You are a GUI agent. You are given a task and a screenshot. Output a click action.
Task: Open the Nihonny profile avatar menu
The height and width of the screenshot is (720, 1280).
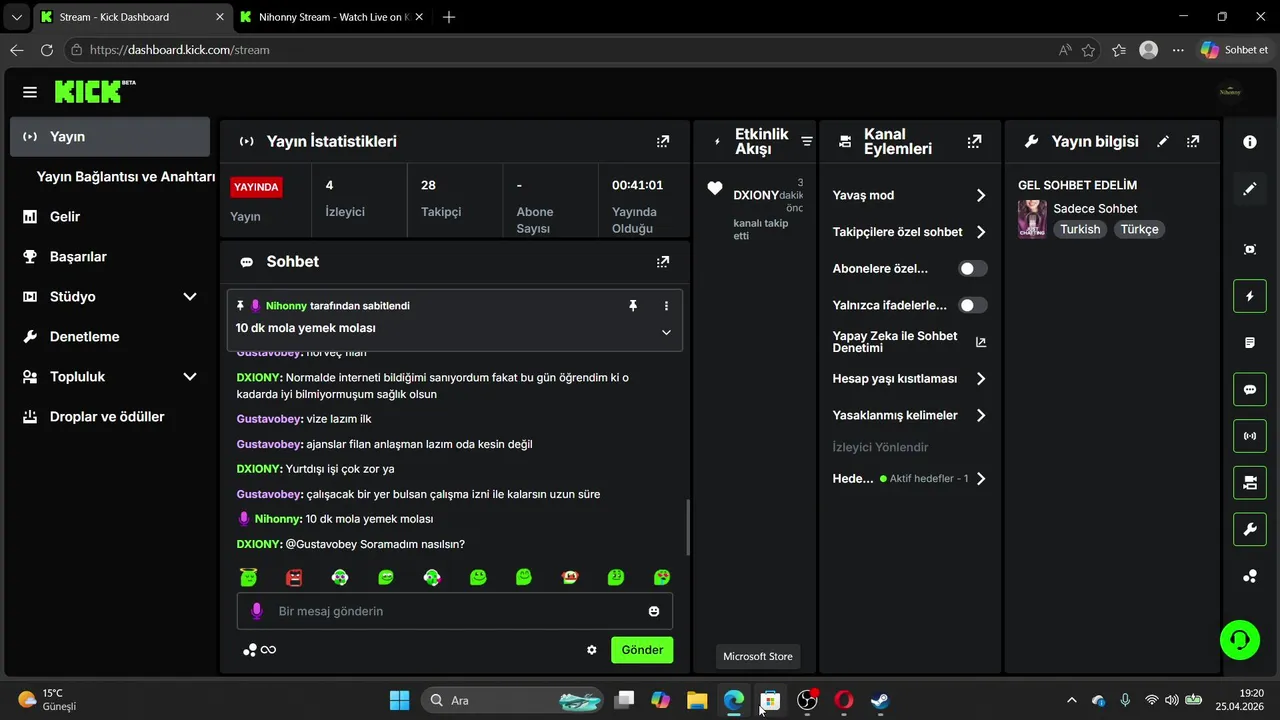point(1230,92)
